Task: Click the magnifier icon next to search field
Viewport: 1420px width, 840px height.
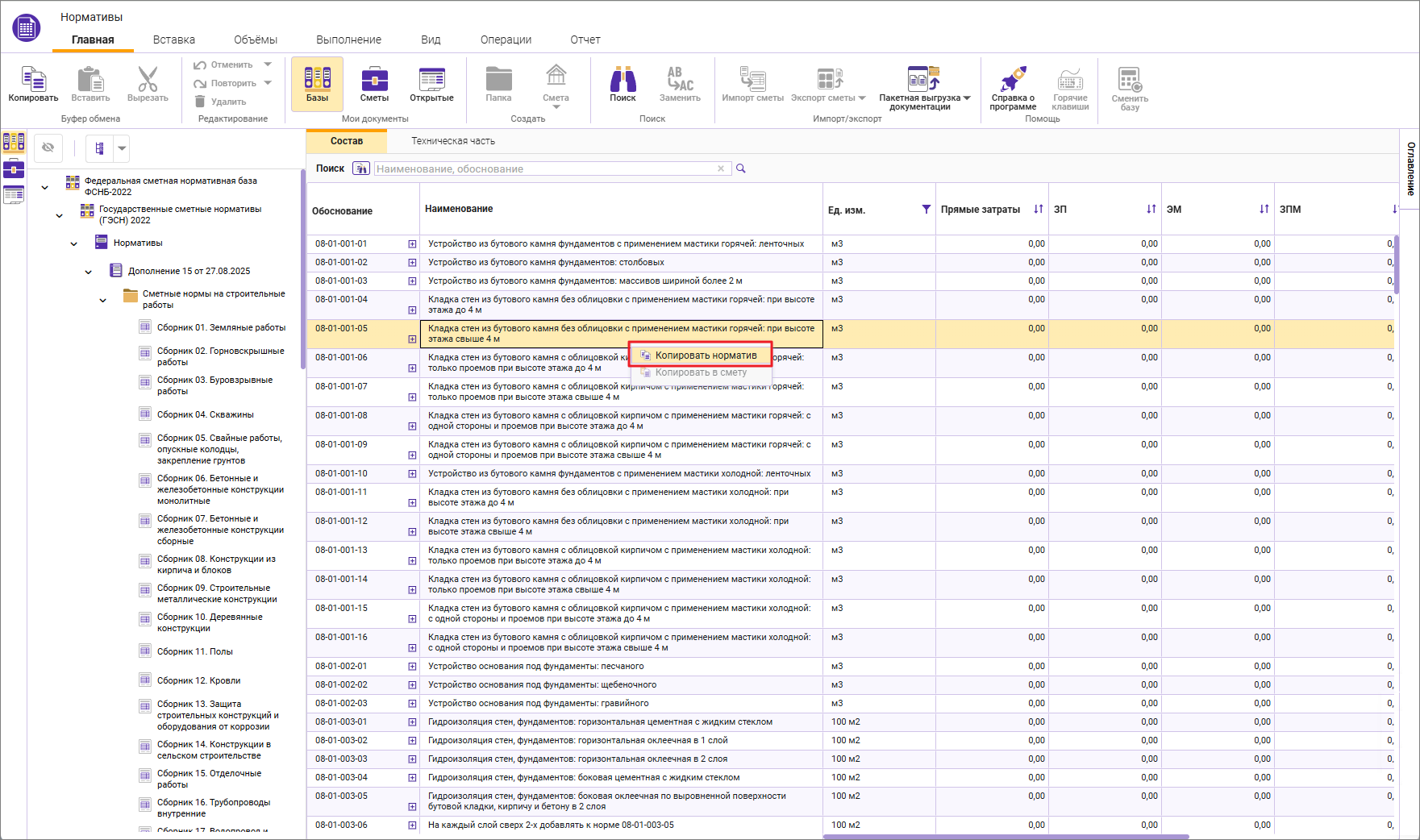Action: pos(741,168)
